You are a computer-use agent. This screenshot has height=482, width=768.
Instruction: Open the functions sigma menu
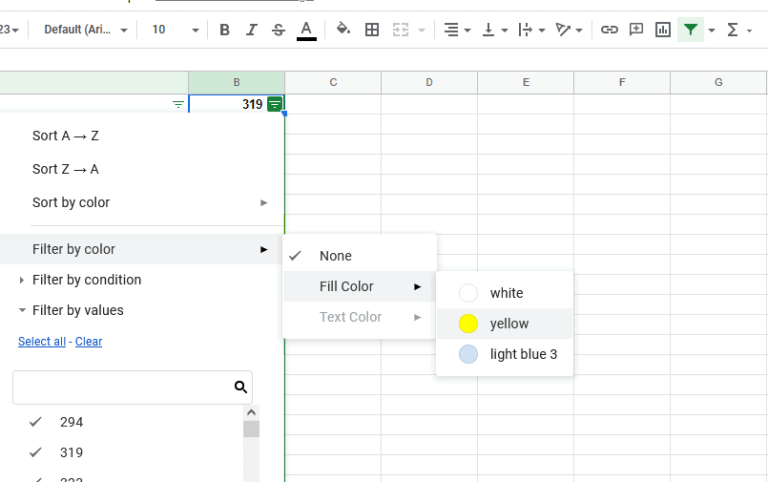point(733,30)
